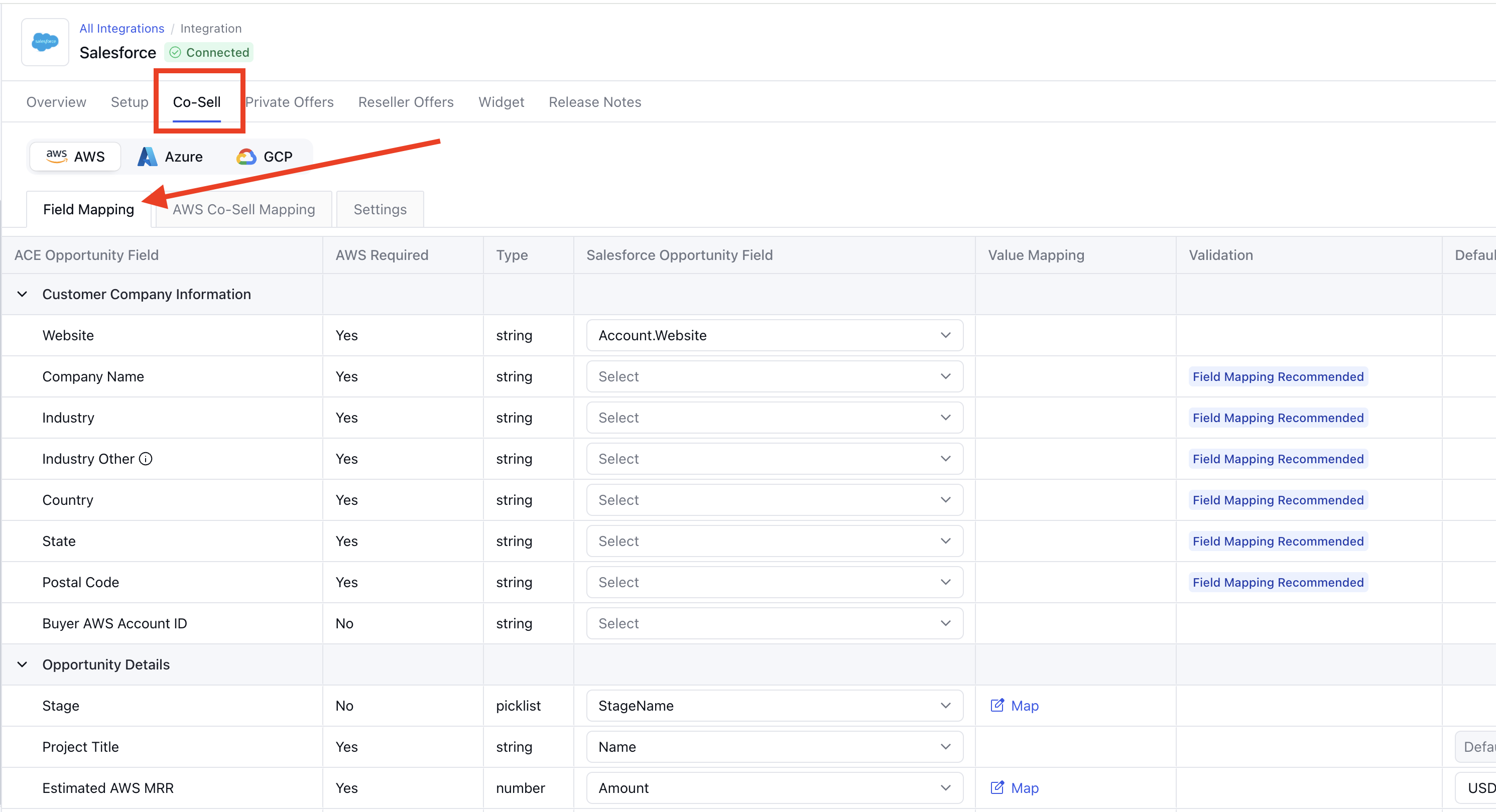Click the Salesforce cloud logo icon
The image size is (1496, 812).
[x=45, y=42]
